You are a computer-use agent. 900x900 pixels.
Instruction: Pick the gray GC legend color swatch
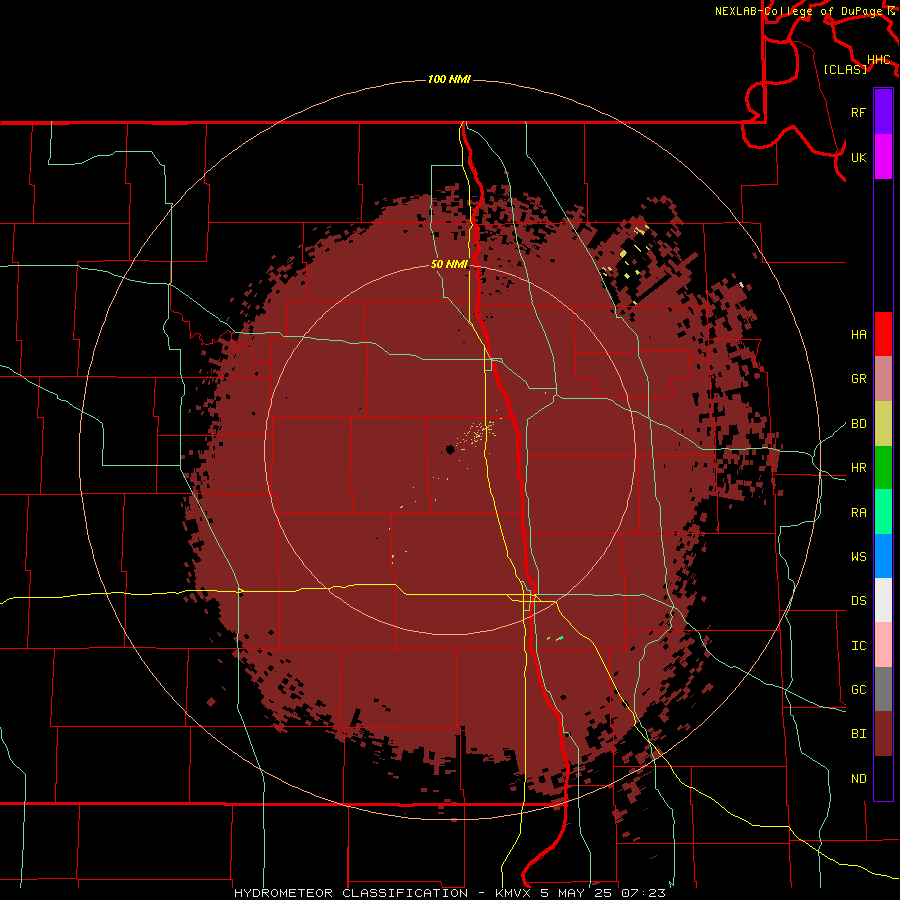883,689
